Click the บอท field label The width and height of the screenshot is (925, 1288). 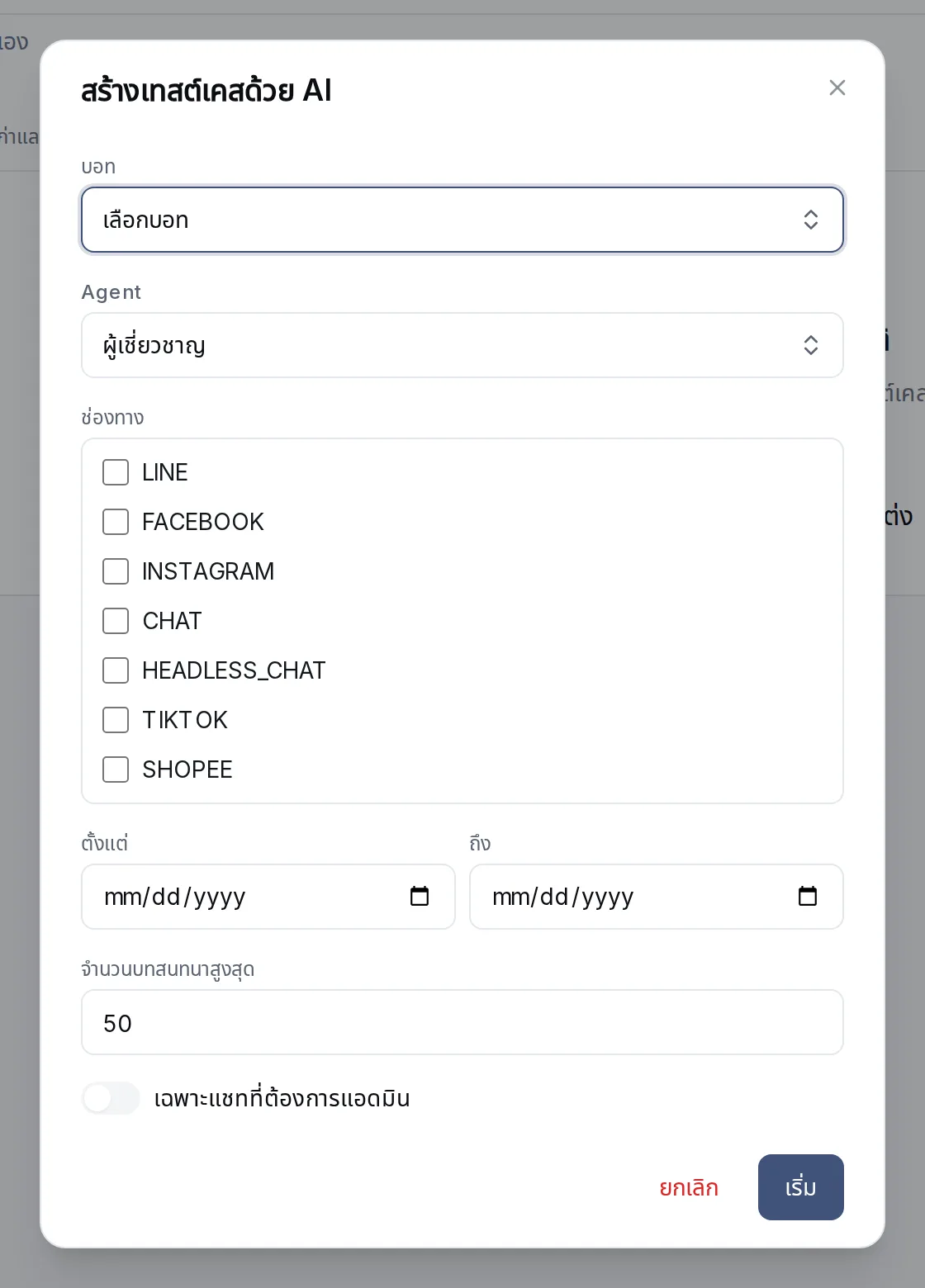click(x=98, y=166)
